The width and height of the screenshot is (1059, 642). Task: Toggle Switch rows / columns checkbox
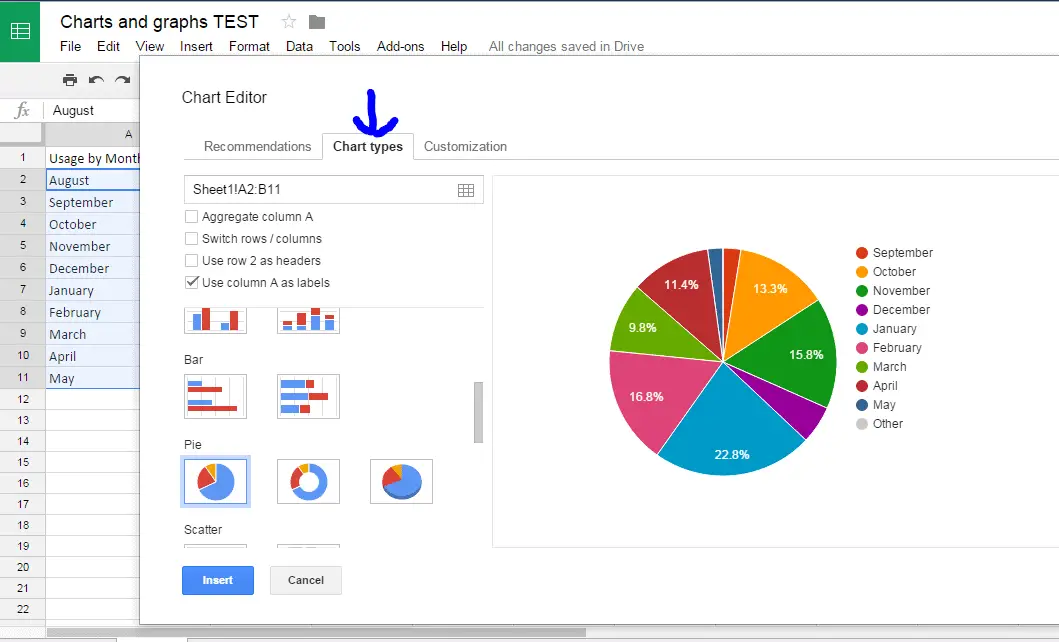(x=192, y=239)
